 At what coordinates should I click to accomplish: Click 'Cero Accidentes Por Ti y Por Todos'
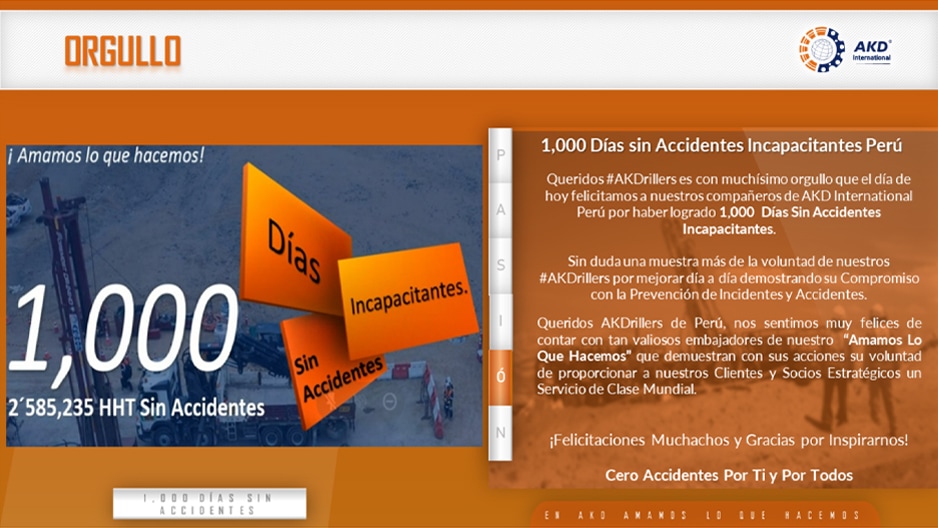click(729, 475)
